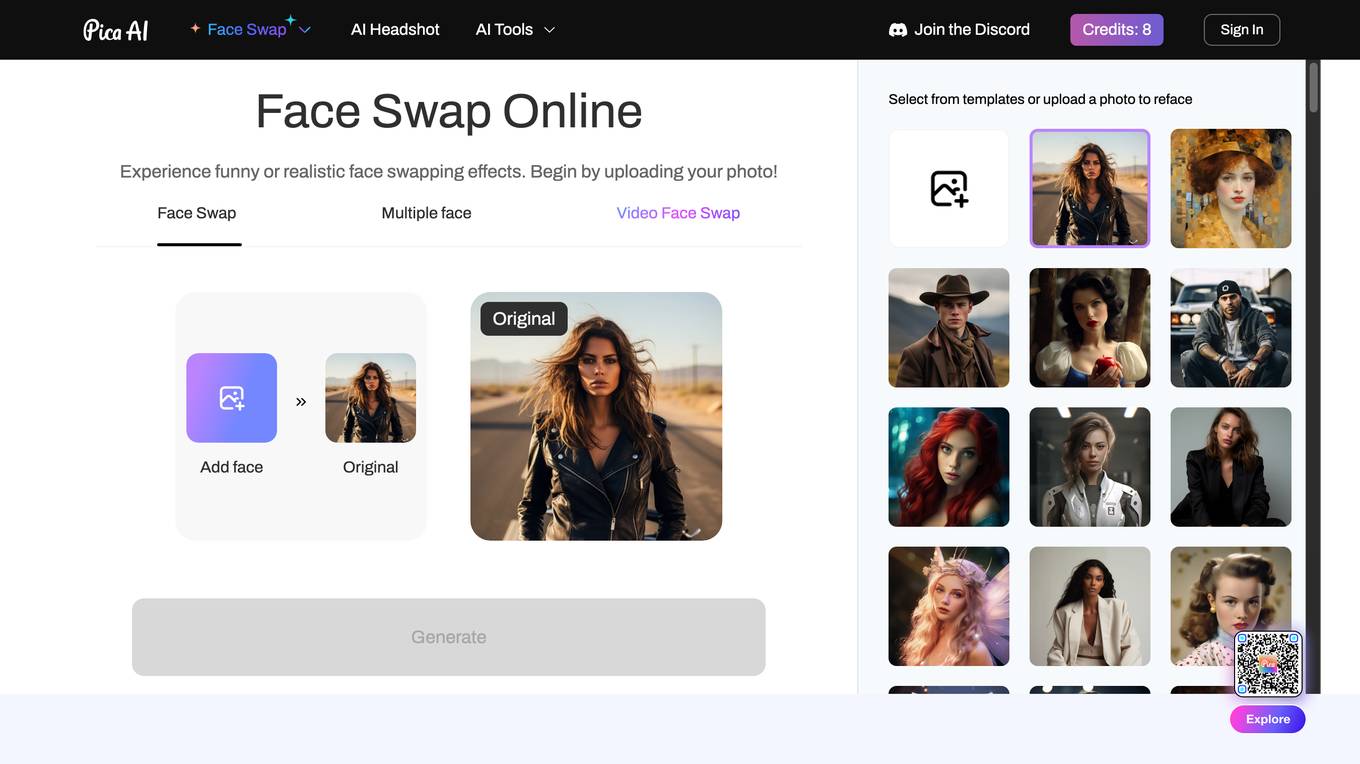Select the woman in black blazer template
The width and height of the screenshot is (1360, 764).
click(x=1231, y=467)
